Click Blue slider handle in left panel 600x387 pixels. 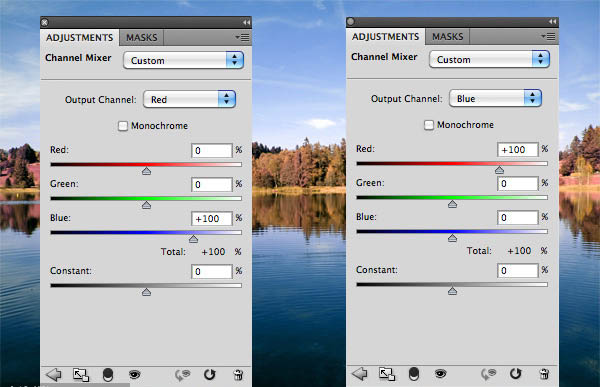click(x=193, y=239)
